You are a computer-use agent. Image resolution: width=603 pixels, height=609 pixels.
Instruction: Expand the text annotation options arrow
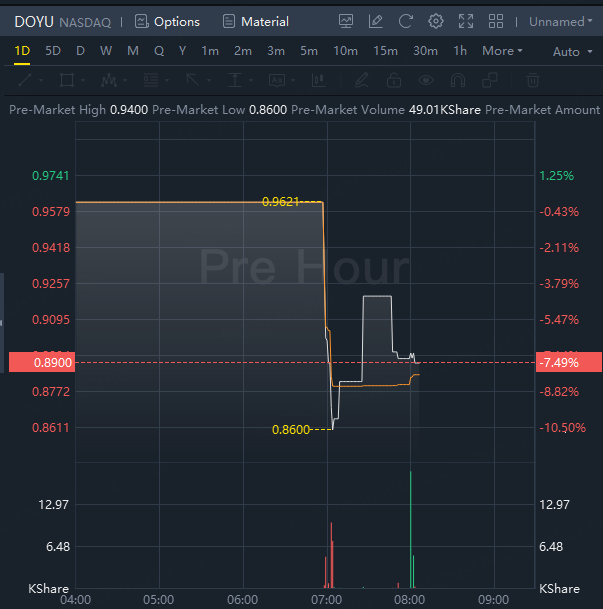coord(293,80)
